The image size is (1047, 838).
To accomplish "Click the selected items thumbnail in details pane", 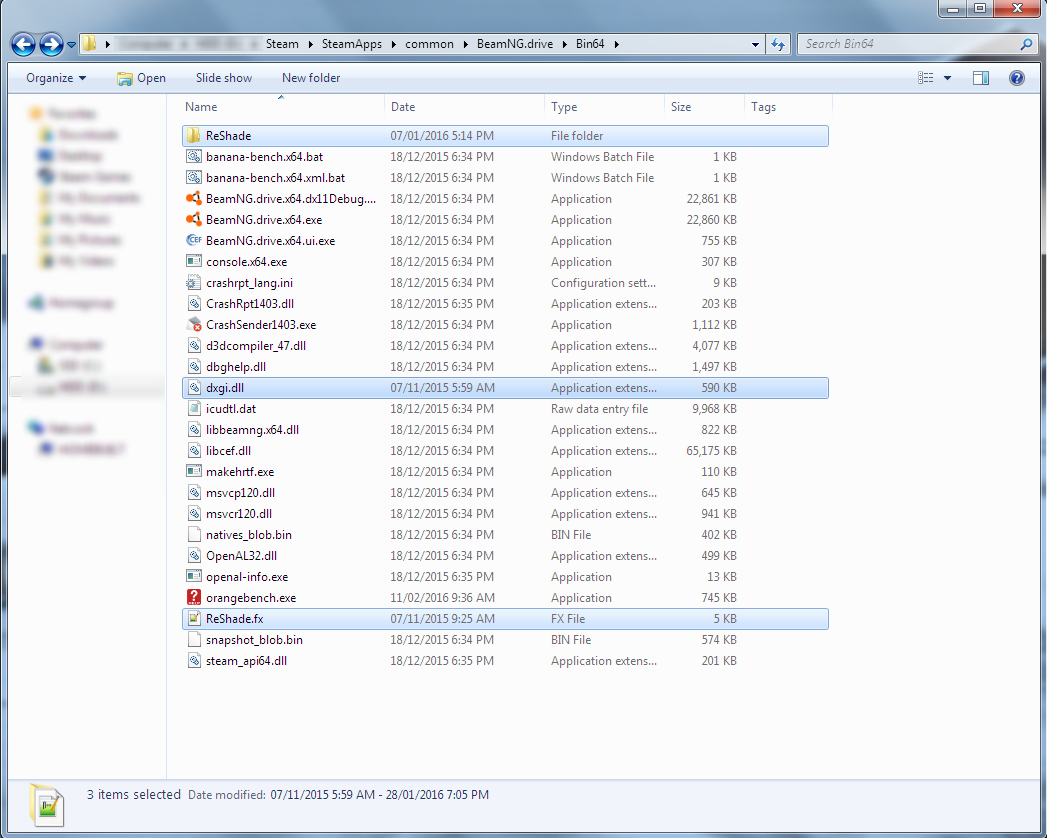I will click(47, 805).
